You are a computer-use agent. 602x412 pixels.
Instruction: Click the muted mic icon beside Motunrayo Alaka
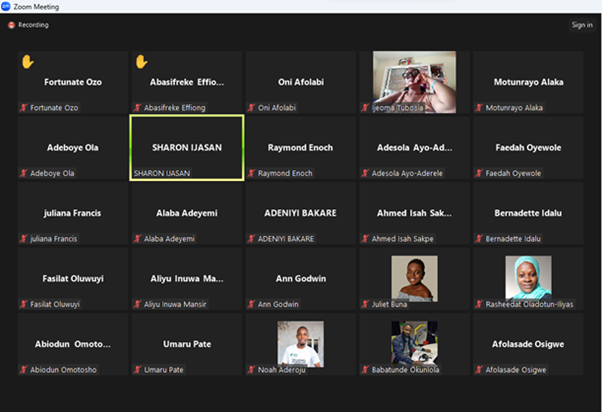(478, 107)
